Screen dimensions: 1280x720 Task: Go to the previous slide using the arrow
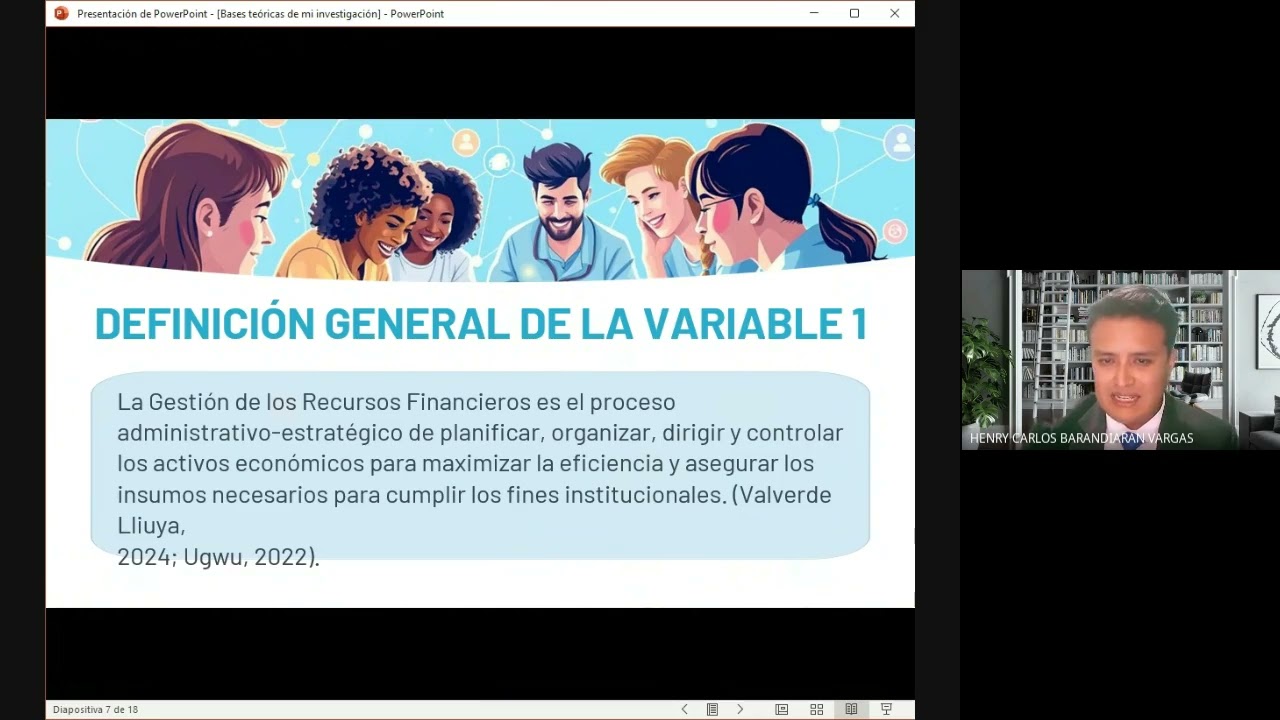pyautogui.click(x=685, y=709)
